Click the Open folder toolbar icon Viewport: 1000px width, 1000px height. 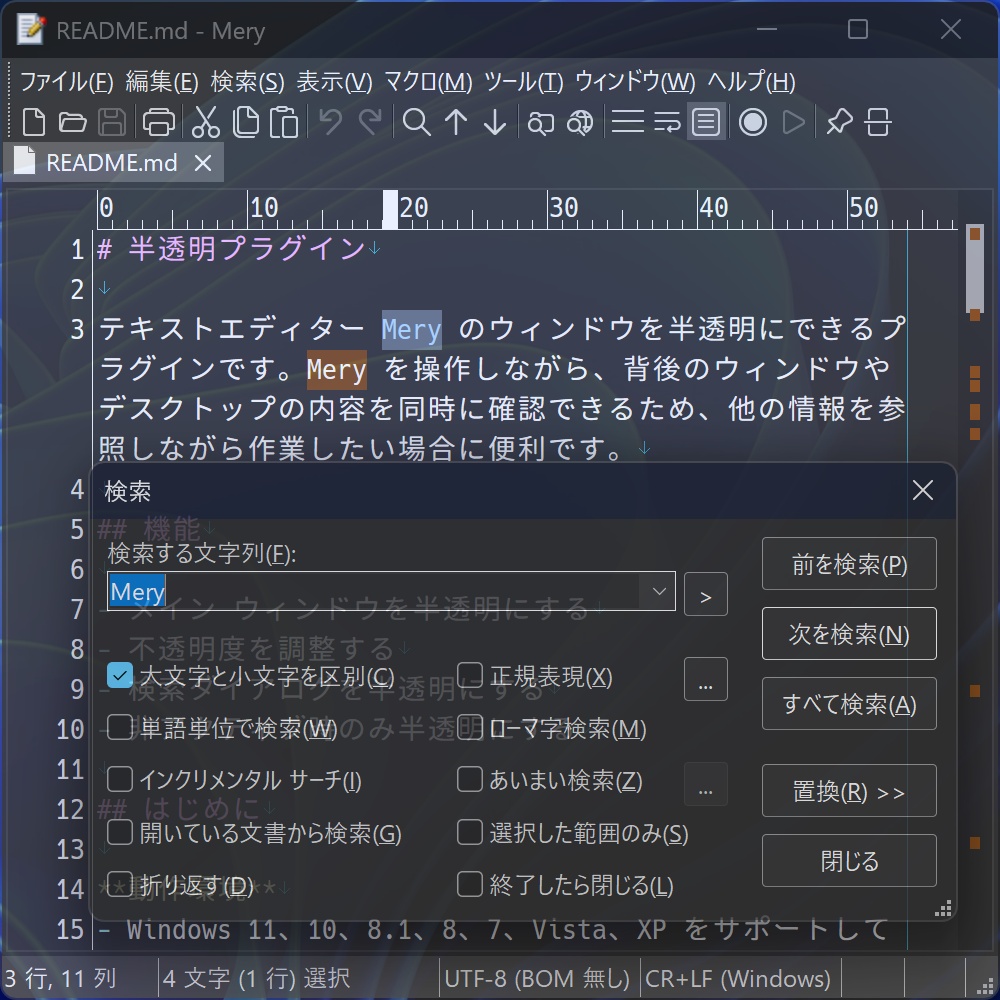72,121
